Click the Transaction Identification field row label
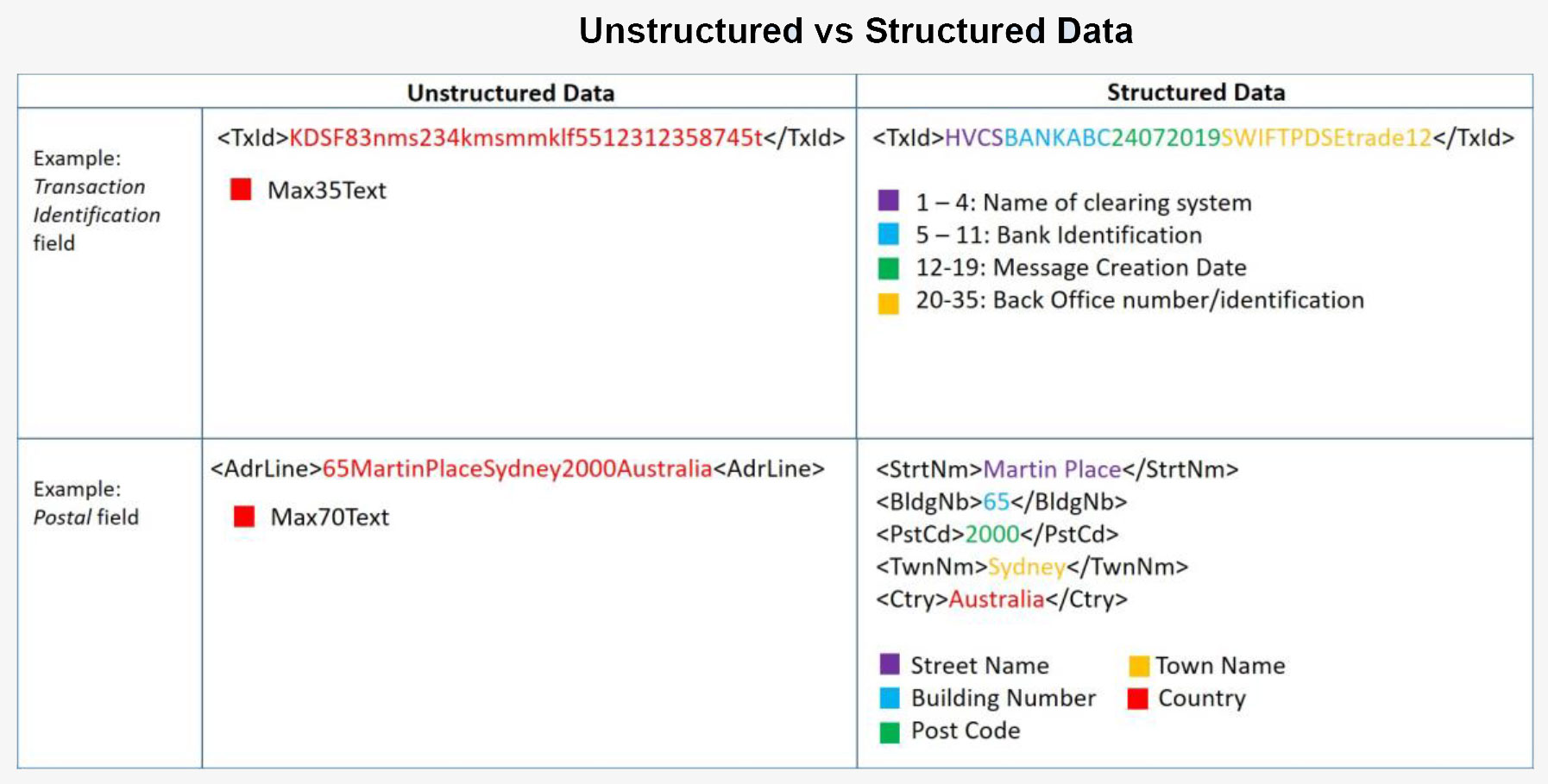The width and height of the screenshot is (1548, 784). click(x=97, y=200)
